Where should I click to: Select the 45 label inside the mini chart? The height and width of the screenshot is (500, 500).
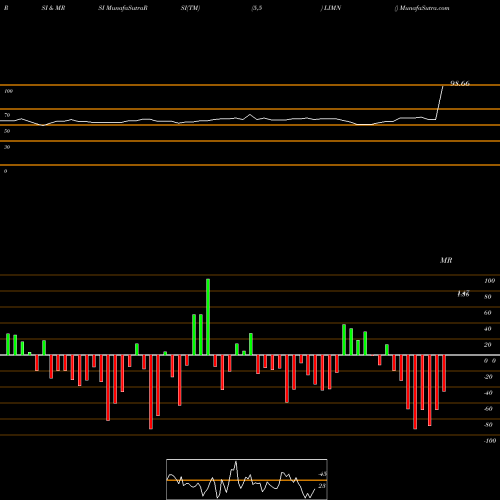(322, 474)
